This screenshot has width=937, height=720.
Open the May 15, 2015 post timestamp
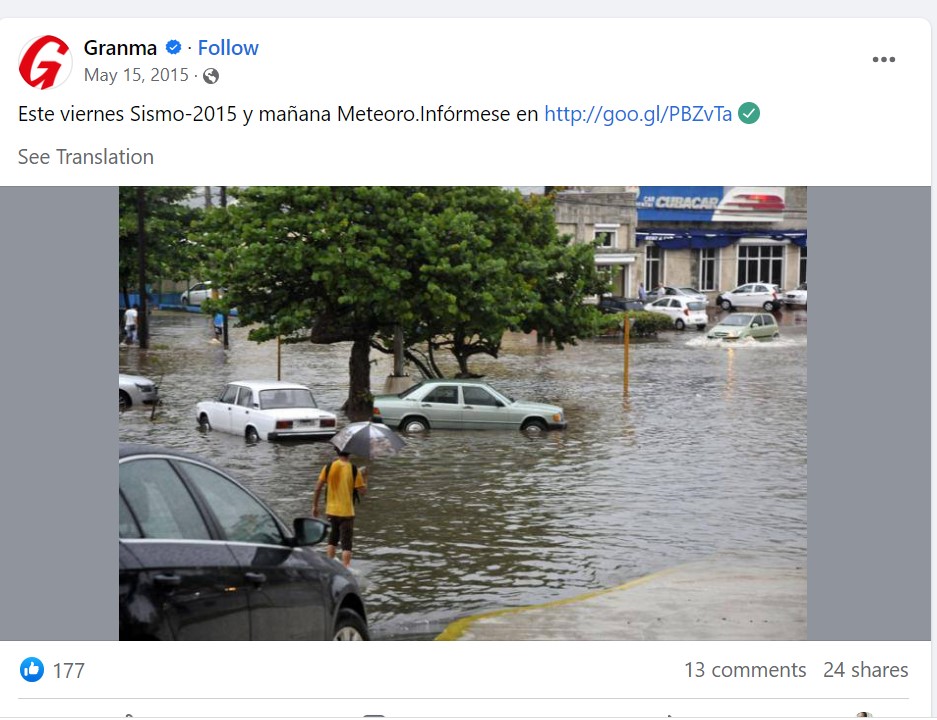pos(136,76)
